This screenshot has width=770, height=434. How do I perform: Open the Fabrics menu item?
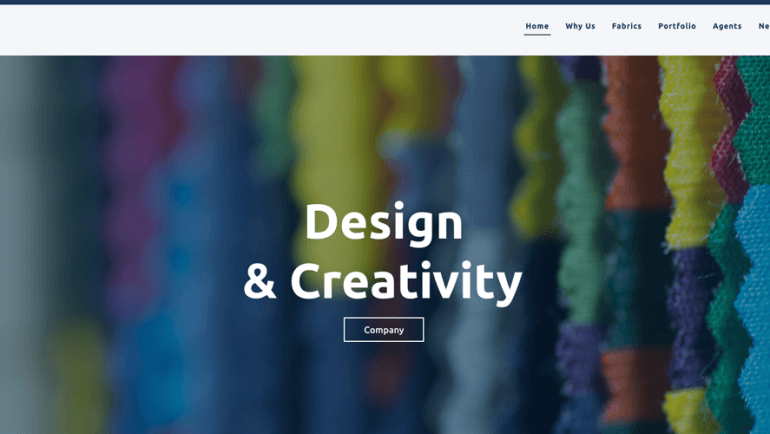coord(627,26)
